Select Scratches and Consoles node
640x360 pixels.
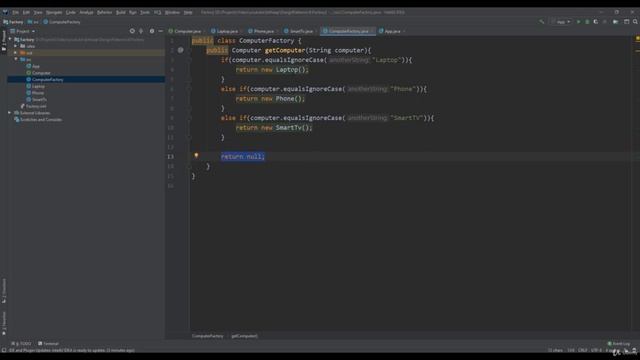[x=38, y=120]
